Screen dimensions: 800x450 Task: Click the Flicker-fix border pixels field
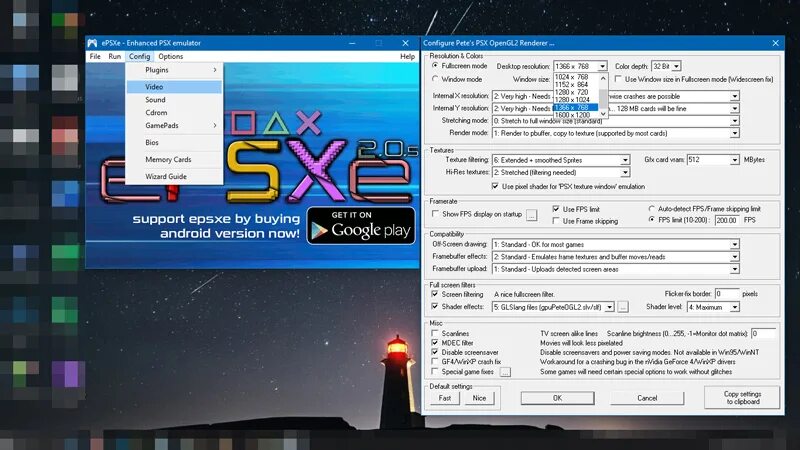click(x=727, y=294)
